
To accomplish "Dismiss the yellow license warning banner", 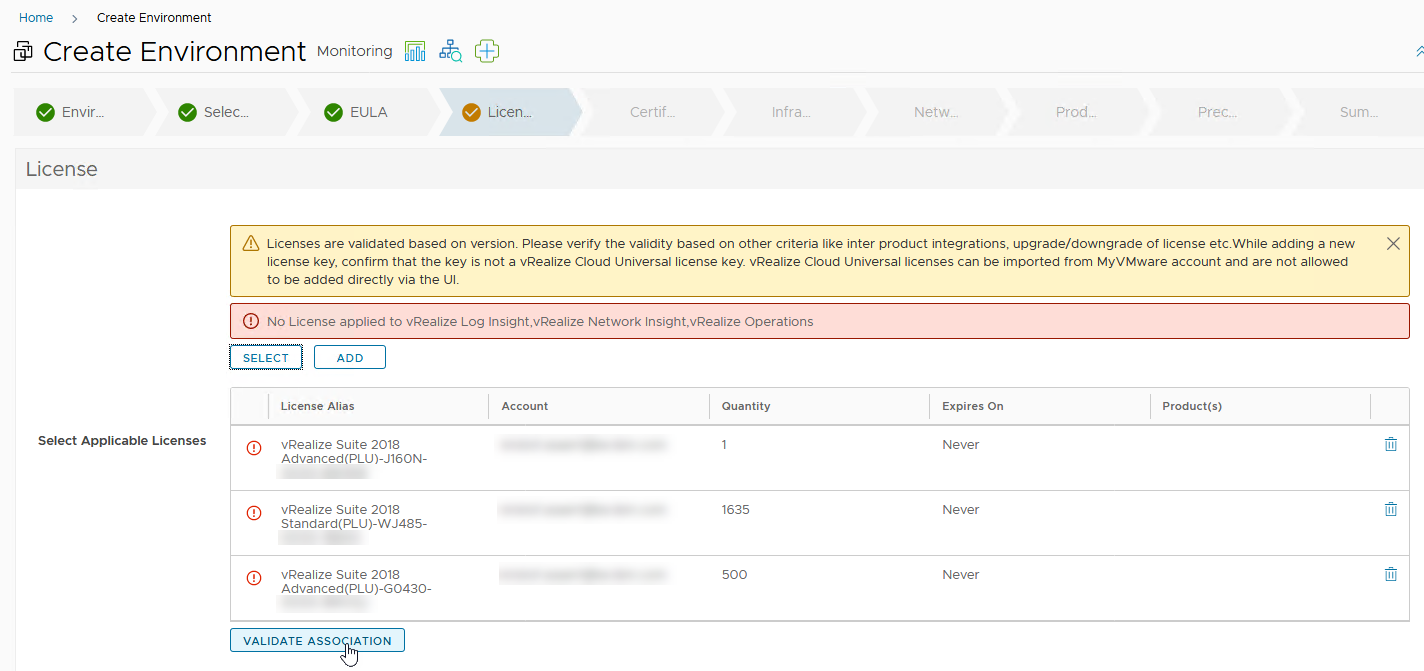I will 1393,244.
